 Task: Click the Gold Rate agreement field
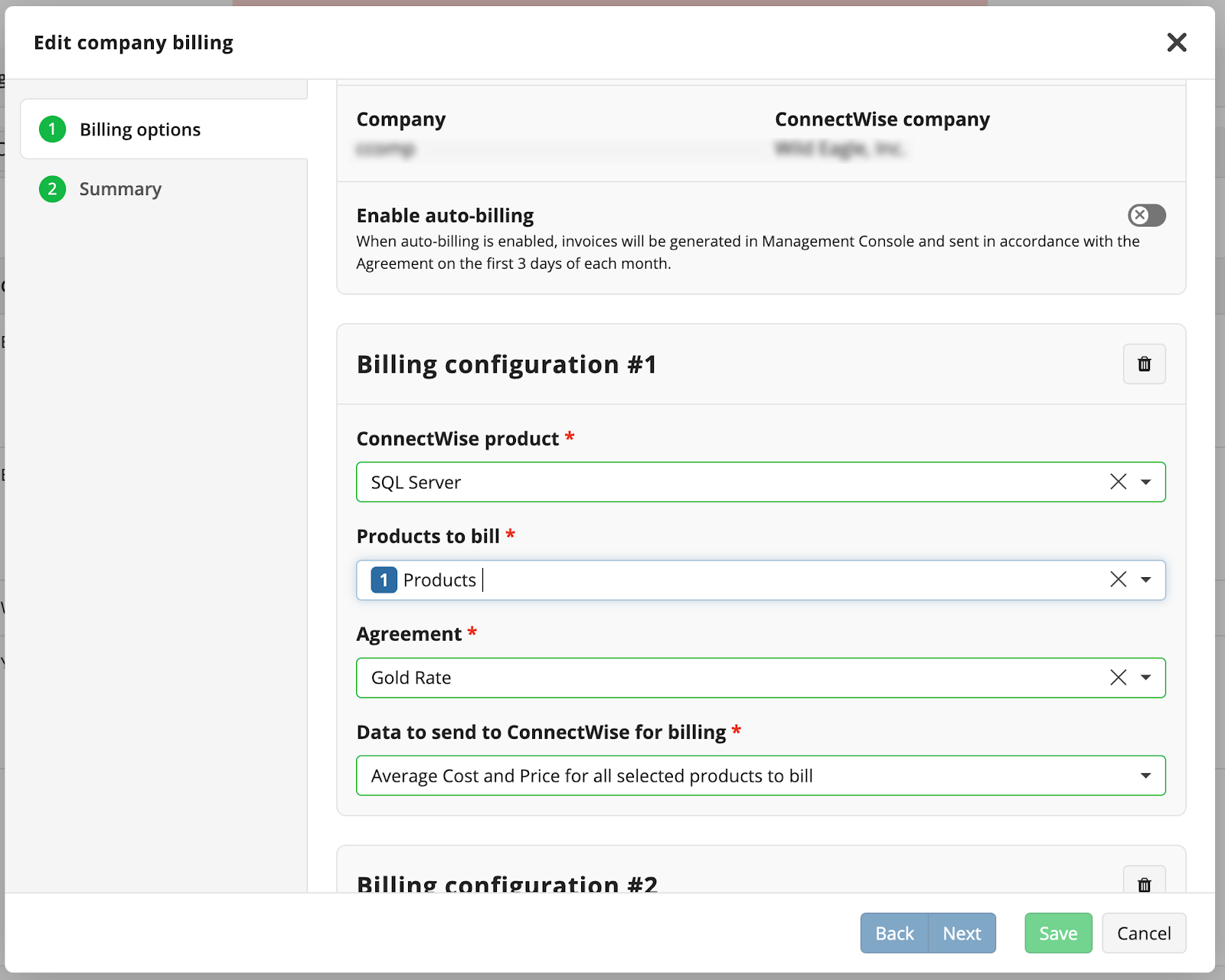pyautogui.click(x=760, y=678)
